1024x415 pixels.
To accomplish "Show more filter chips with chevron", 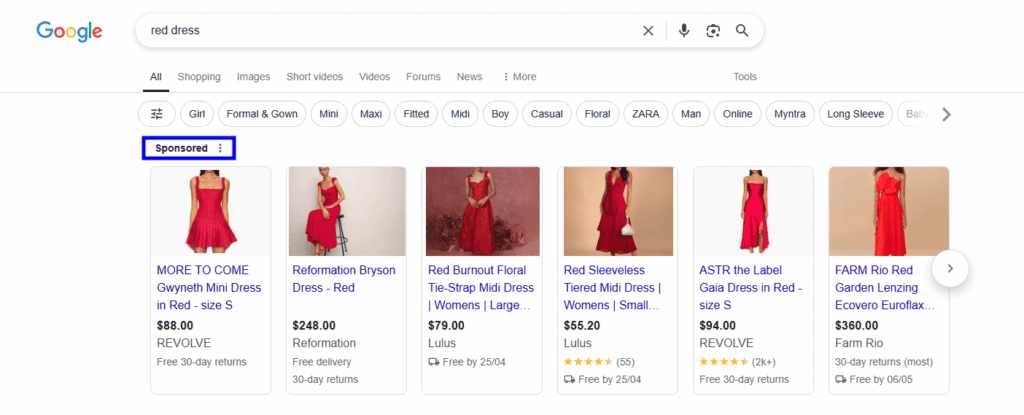I will click(946, 114).
